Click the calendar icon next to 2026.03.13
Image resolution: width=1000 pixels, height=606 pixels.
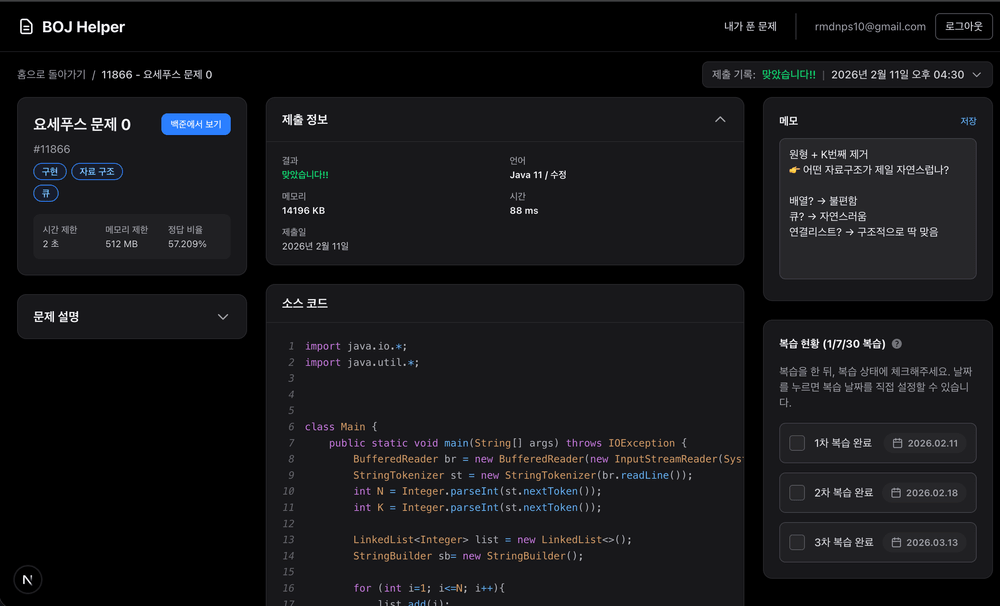pos(896,542)
